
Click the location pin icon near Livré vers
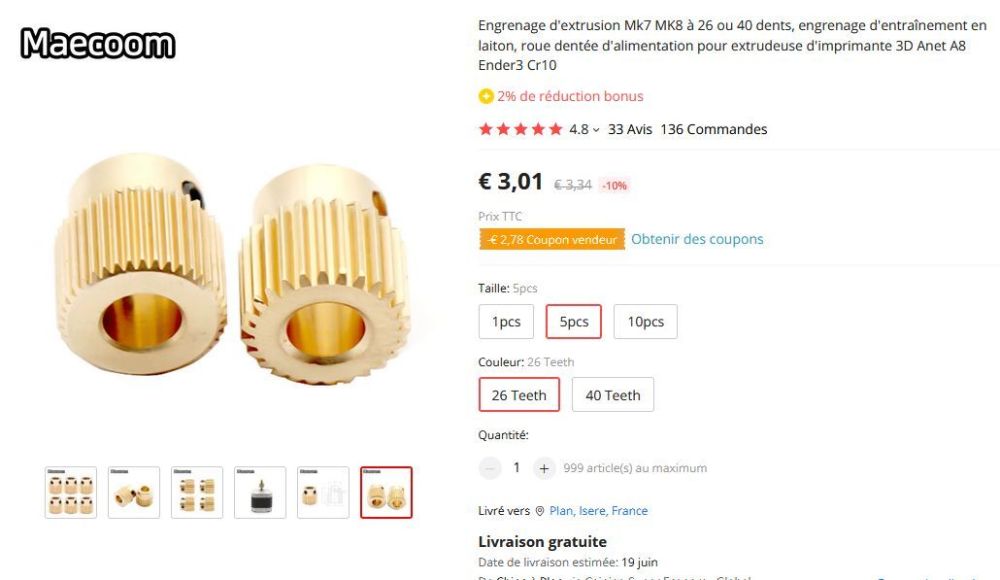click(540, 511)
